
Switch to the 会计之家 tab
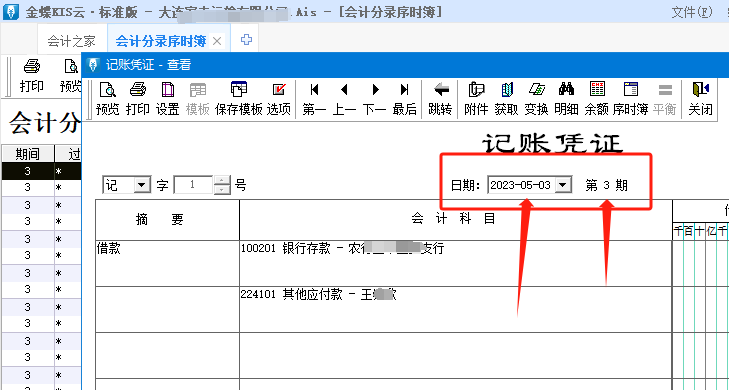point(72,41)
